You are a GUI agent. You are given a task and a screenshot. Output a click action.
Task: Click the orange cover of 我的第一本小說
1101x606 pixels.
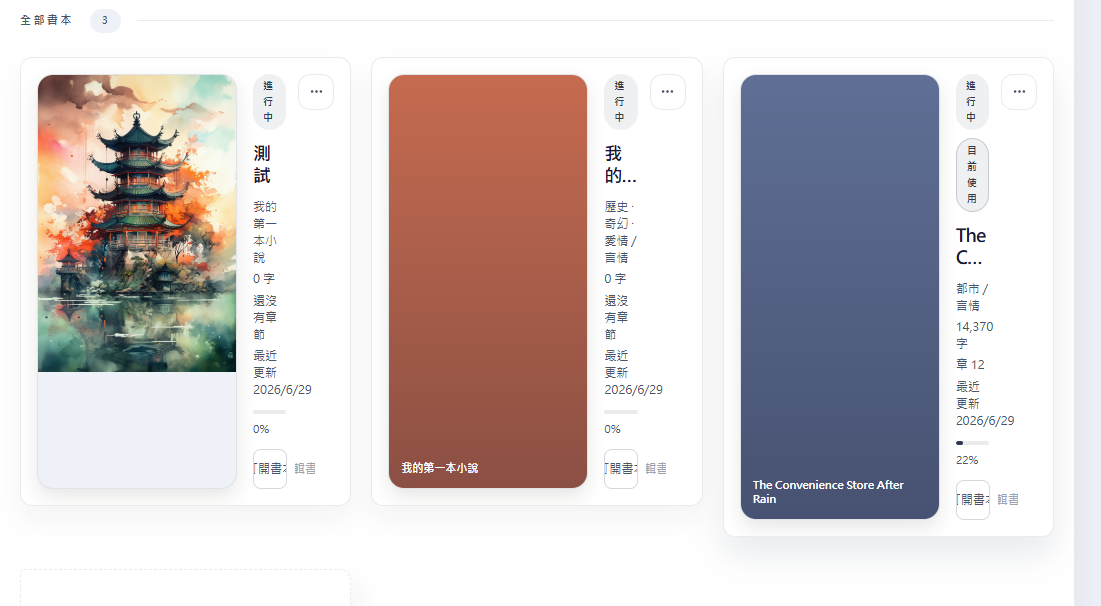(x=488, y=281)
